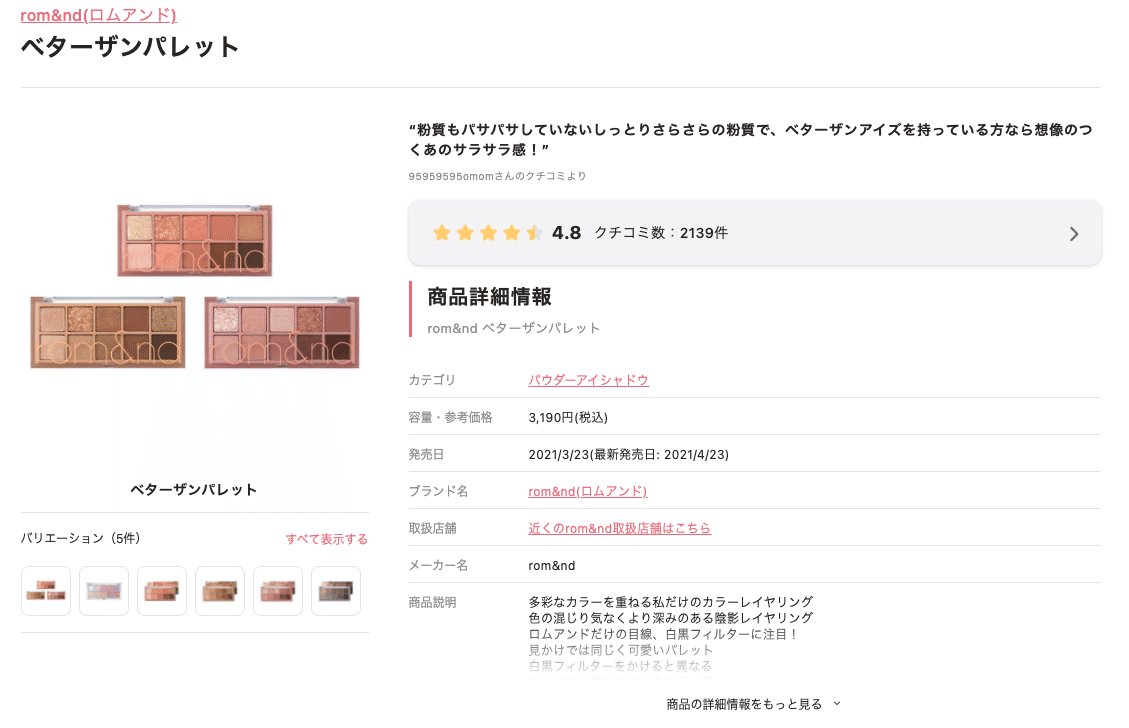This screenshot has width=1129, height=728.
Task: Select the pale lavender palette variation thumbnail
Action: point(104,591)
